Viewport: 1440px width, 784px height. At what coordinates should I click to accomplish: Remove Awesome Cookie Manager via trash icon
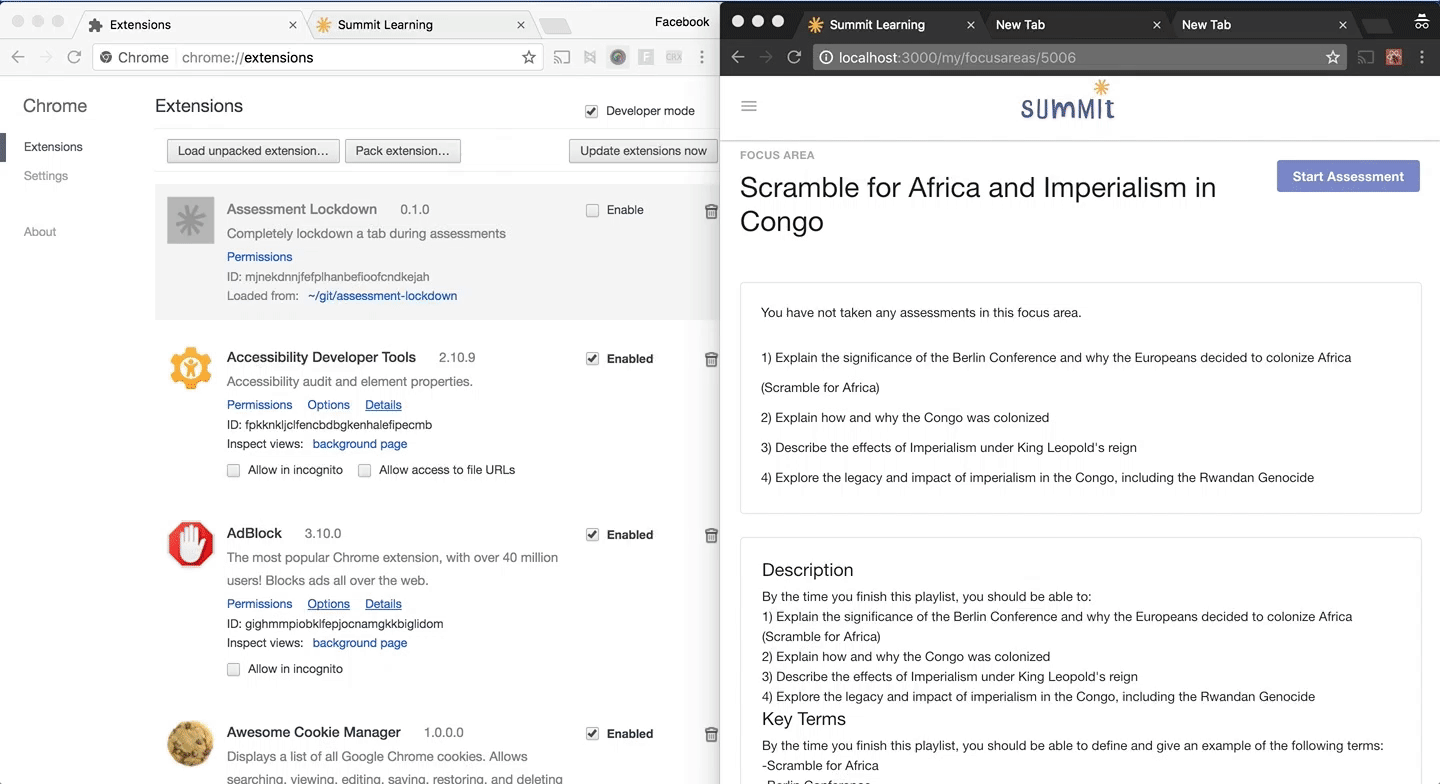pyautogui.click(x=711, y=734)
